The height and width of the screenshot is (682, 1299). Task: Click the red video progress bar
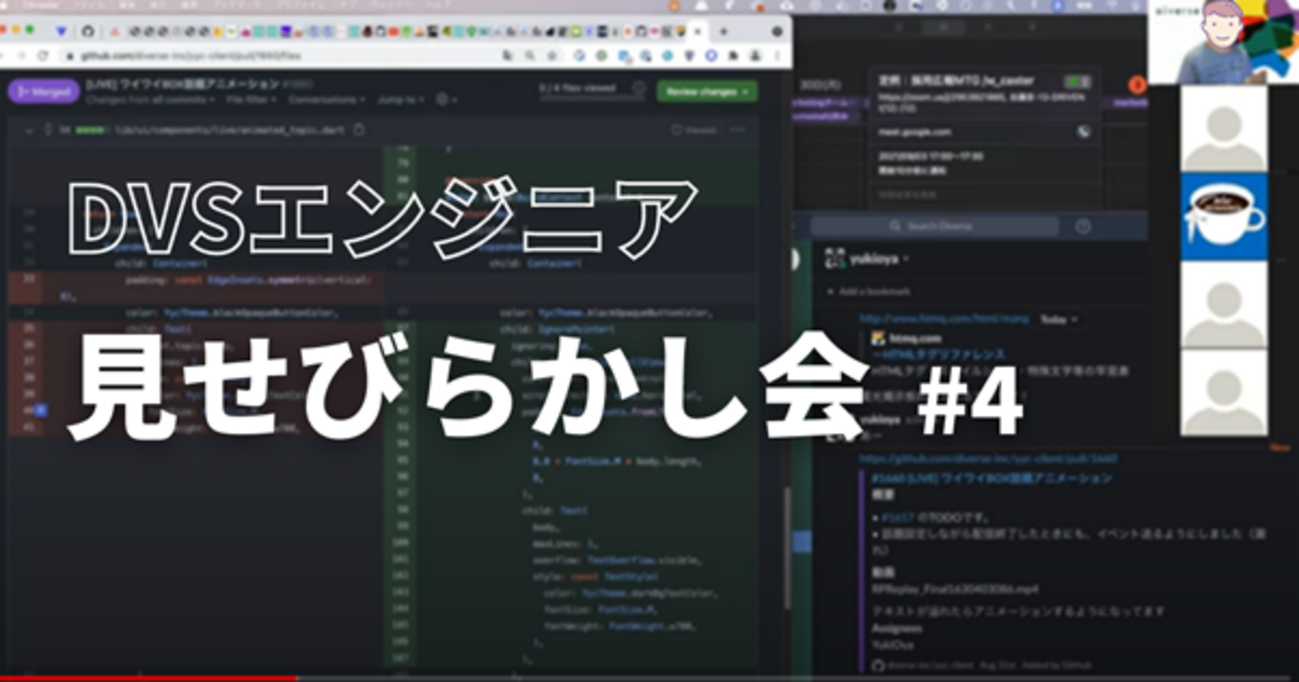(x=148, y=679)
